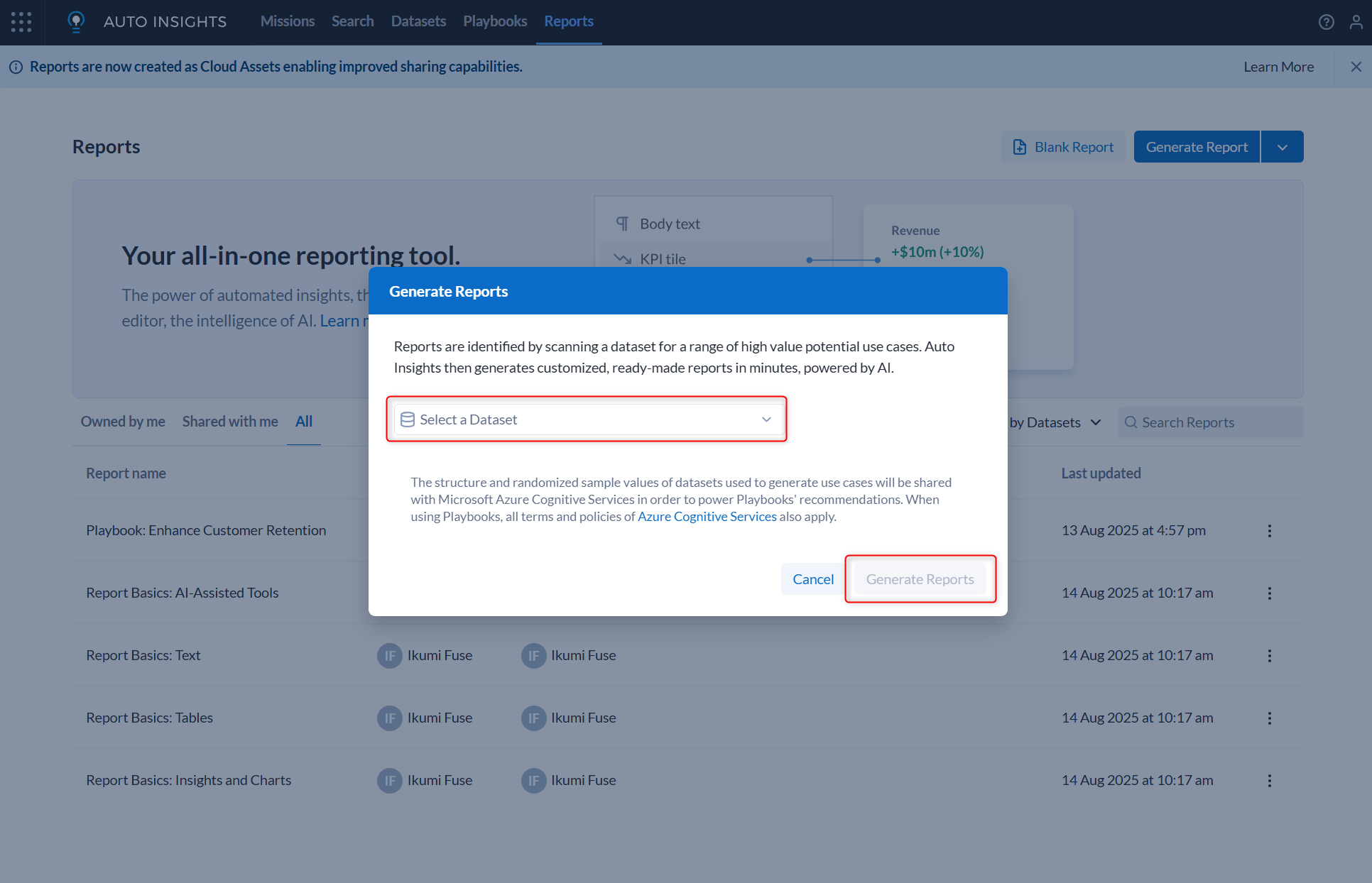Create a Blank Report
Screen dimensions: 1372x883
1063,147
